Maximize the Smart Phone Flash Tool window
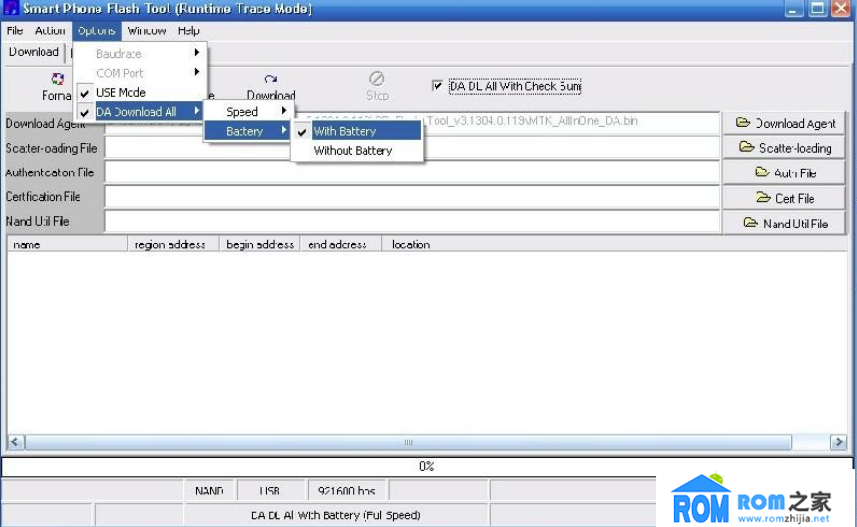The width and height of the screenshot is (857, 527). point(818,9)
